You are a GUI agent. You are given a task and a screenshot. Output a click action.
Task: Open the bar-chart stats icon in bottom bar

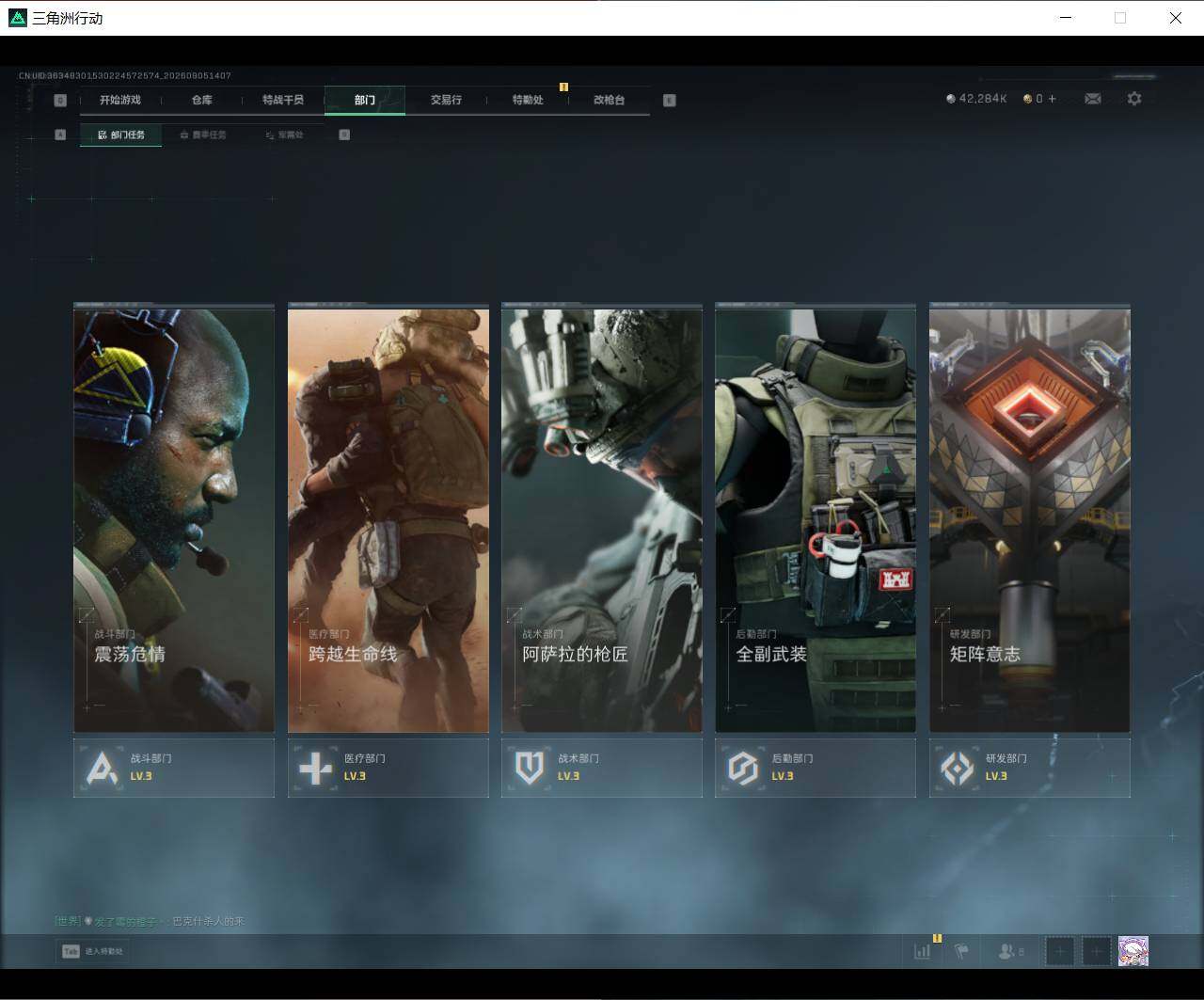[923, 951]
